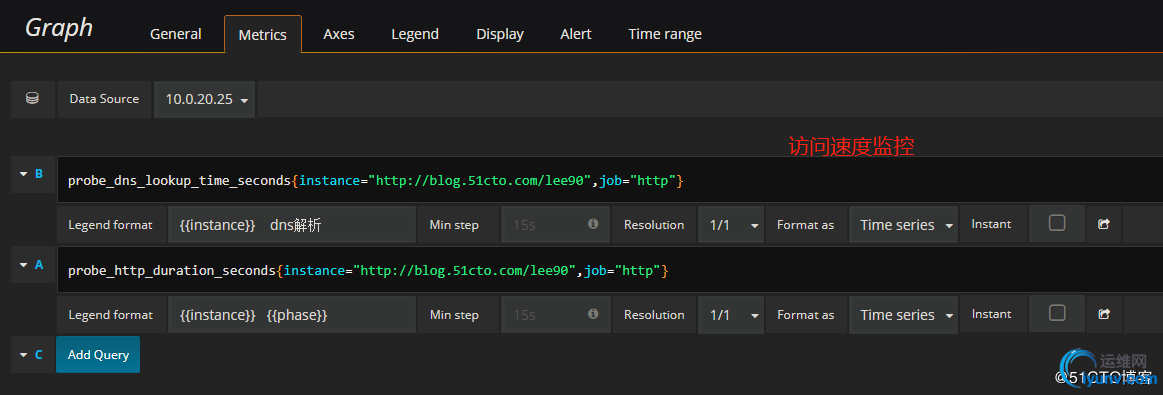
Task: Click share icon in query A row
Action: (1104, 314)
